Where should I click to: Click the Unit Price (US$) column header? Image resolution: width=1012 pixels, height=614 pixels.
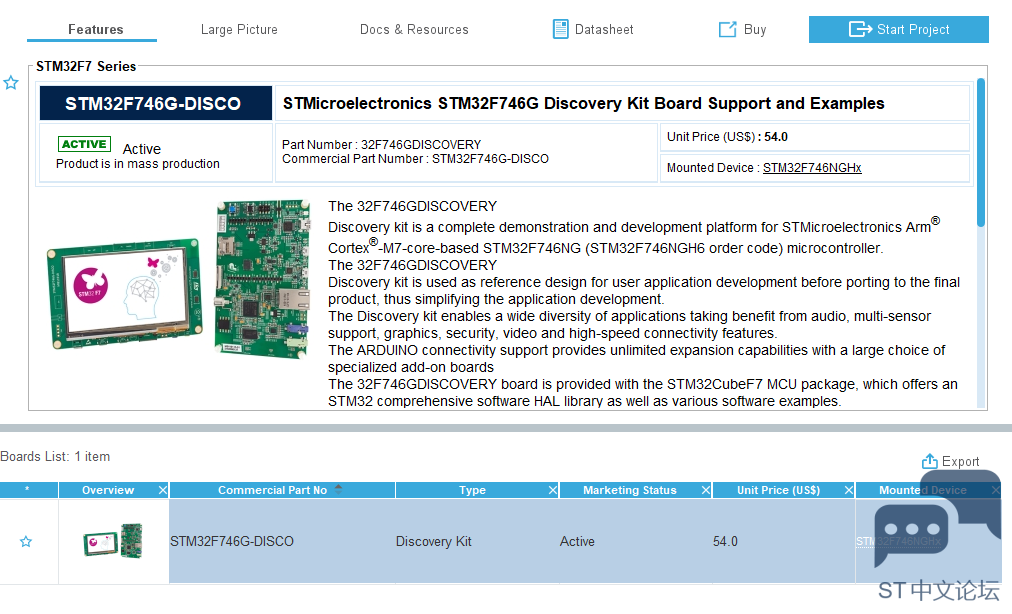778,491
